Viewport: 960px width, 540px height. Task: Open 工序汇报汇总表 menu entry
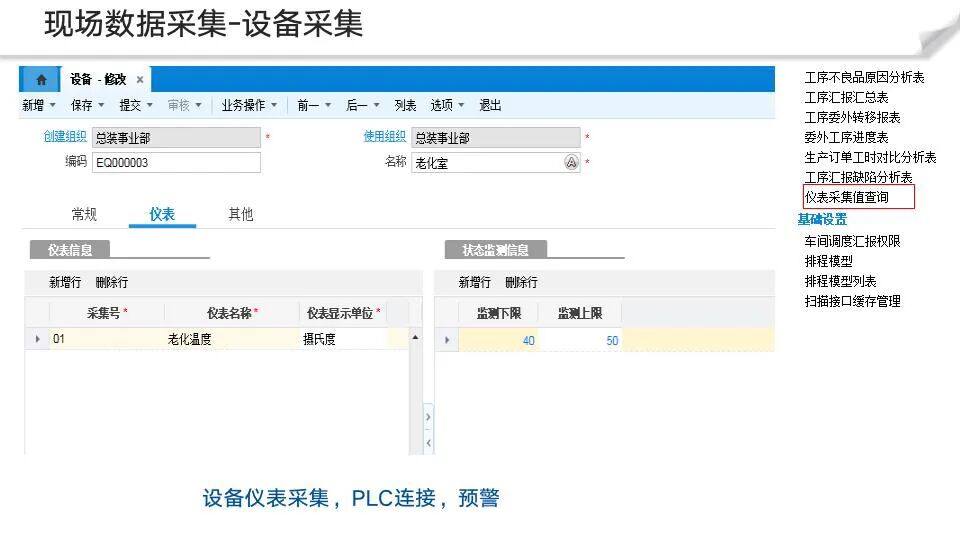tap(846, 97)
